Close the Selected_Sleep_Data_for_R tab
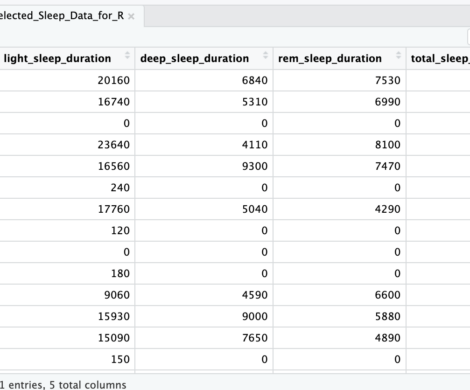 (x=131, y=16)
